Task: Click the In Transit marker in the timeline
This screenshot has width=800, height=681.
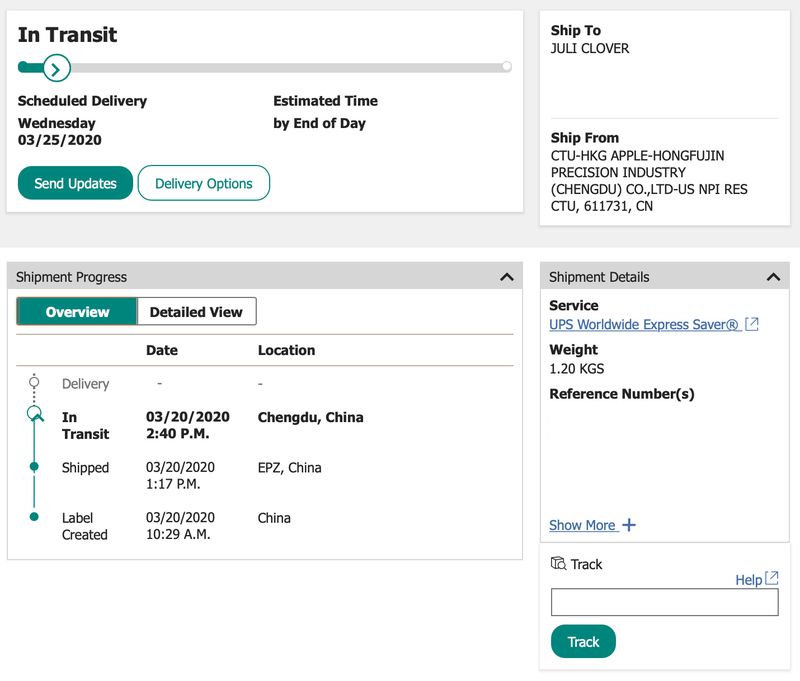Action: click(35, 414)
